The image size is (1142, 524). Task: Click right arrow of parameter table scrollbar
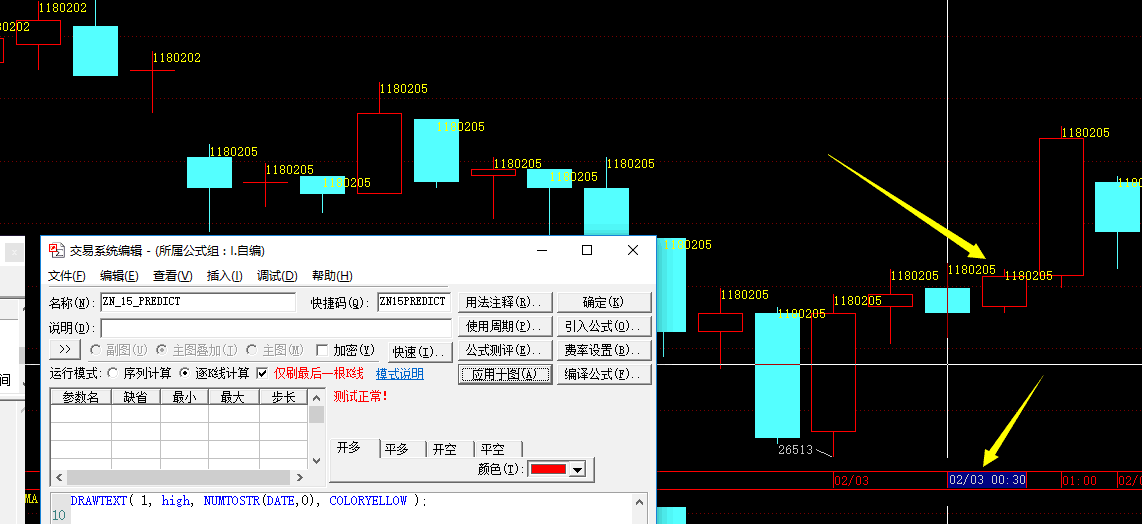297,478
